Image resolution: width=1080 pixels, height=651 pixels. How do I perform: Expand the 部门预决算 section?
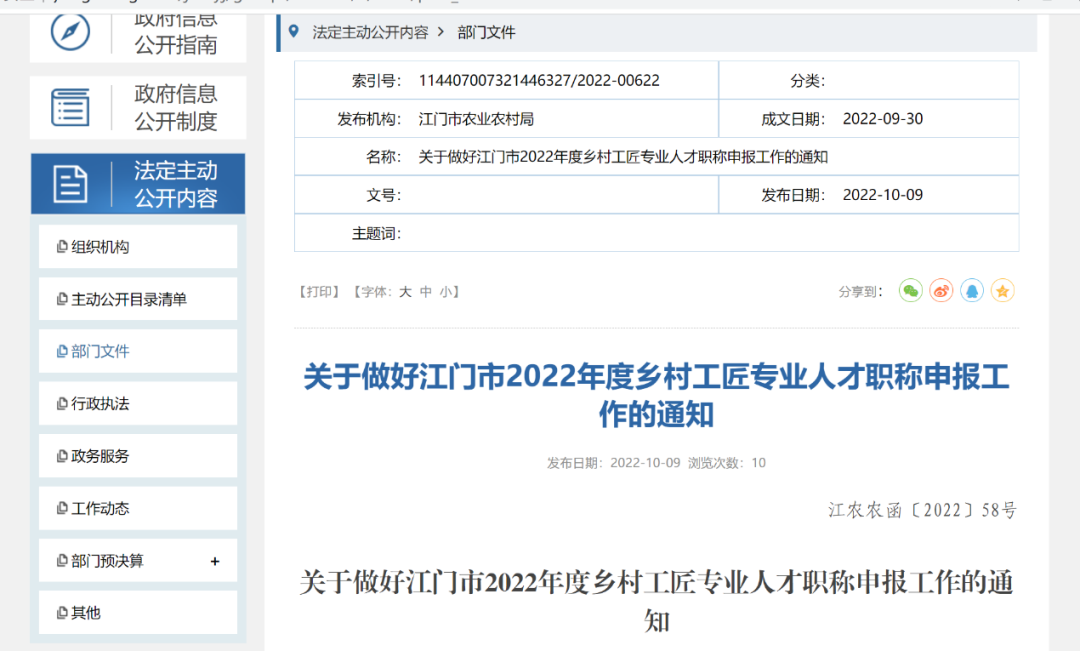point(214,561)
